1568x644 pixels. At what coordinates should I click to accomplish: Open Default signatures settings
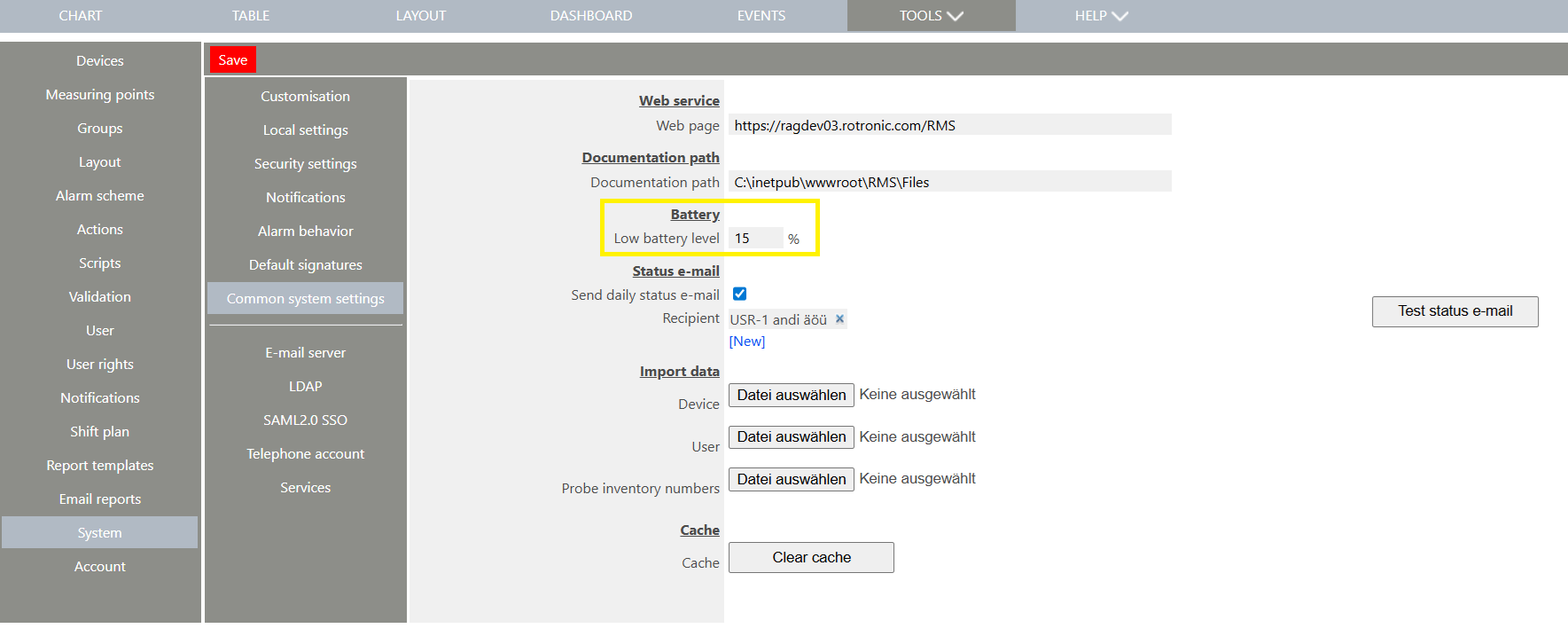pos(306,264)
